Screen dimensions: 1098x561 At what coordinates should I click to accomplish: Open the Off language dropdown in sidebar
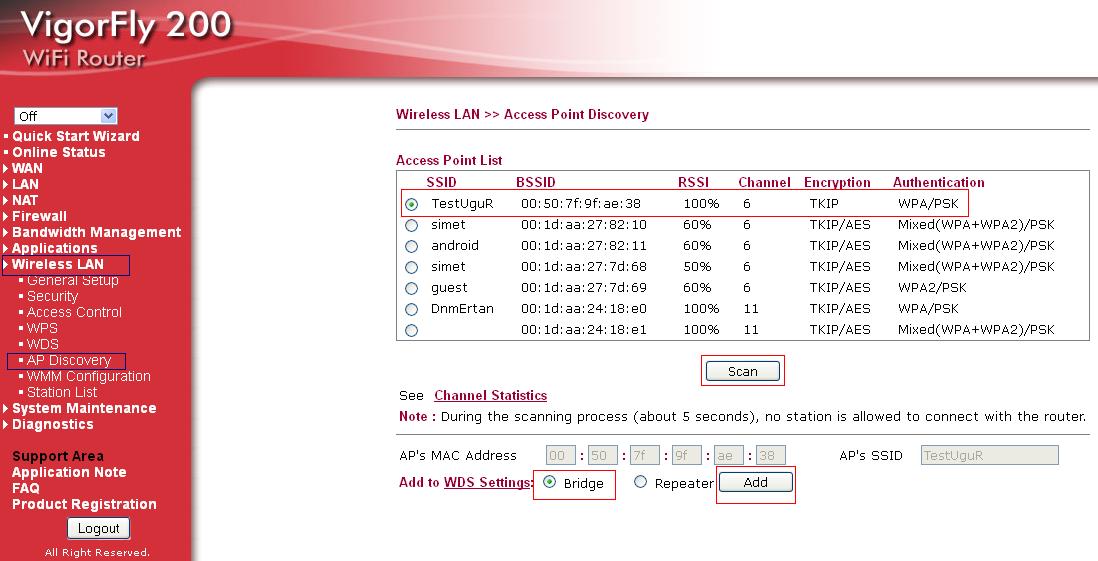pos(66,116)
